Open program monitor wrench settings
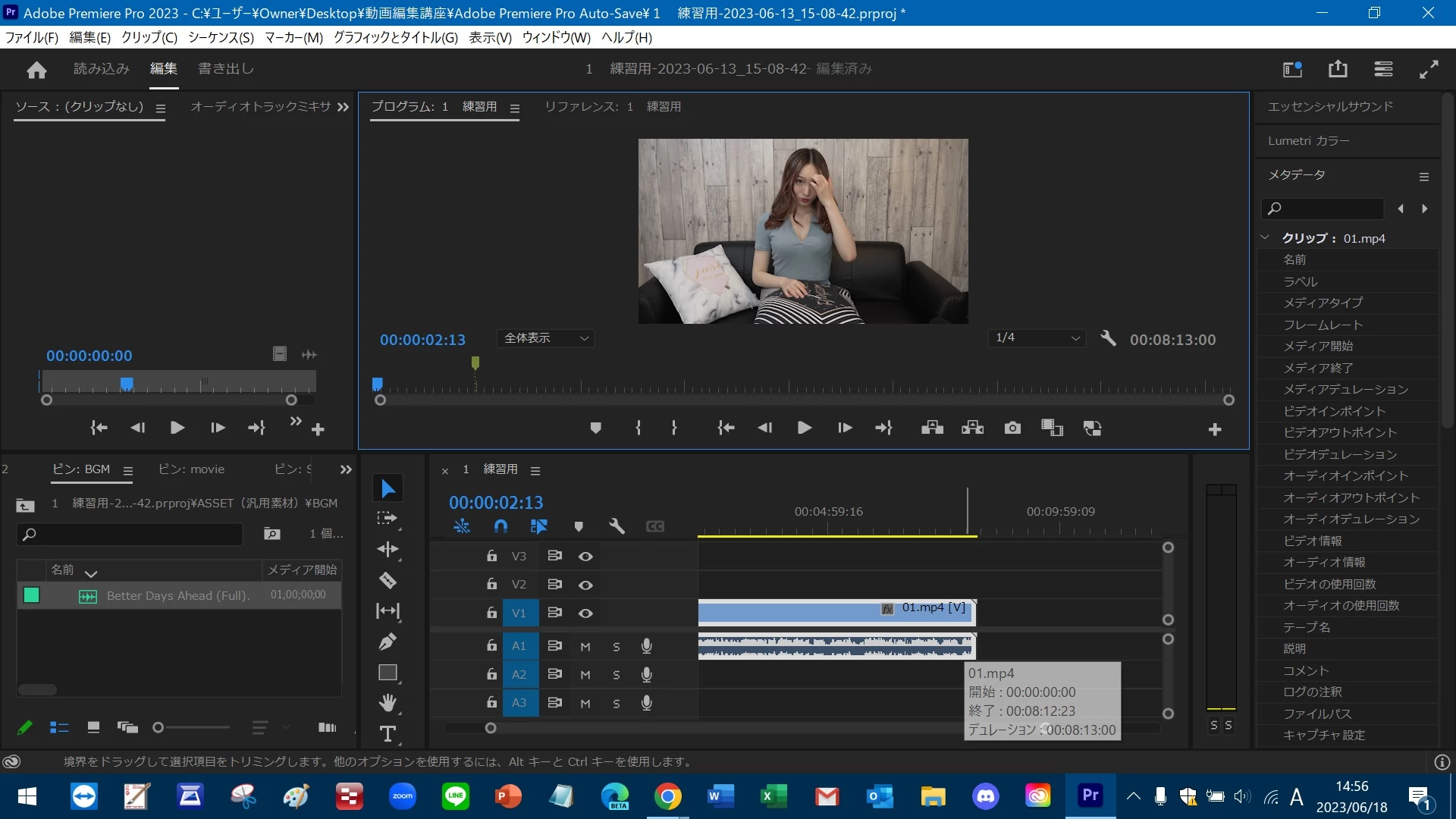The width and height of the screenshot is (1456, 819). pyautogui.click(x=1108, y=339)
